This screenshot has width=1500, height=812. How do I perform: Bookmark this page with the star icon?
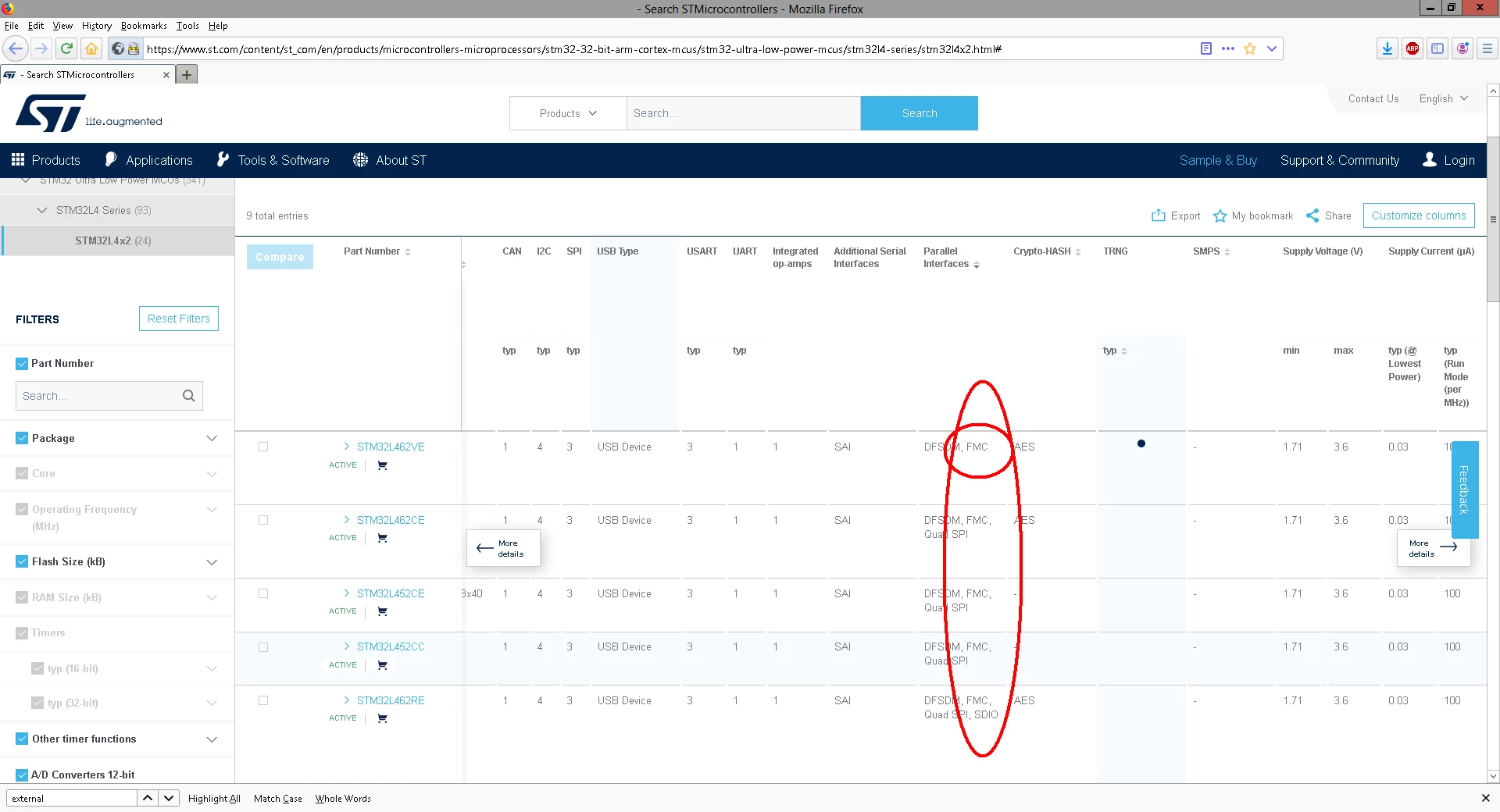pos(1250,48)
